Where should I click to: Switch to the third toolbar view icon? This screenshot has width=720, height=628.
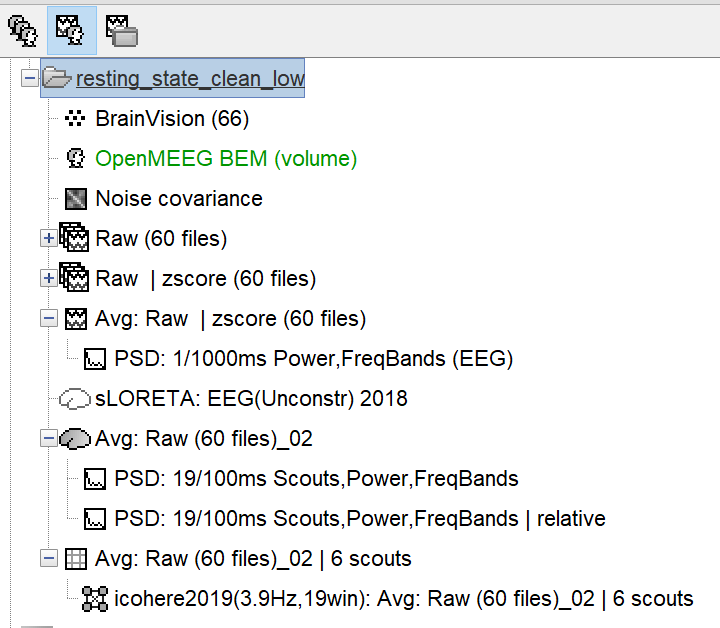121,30
